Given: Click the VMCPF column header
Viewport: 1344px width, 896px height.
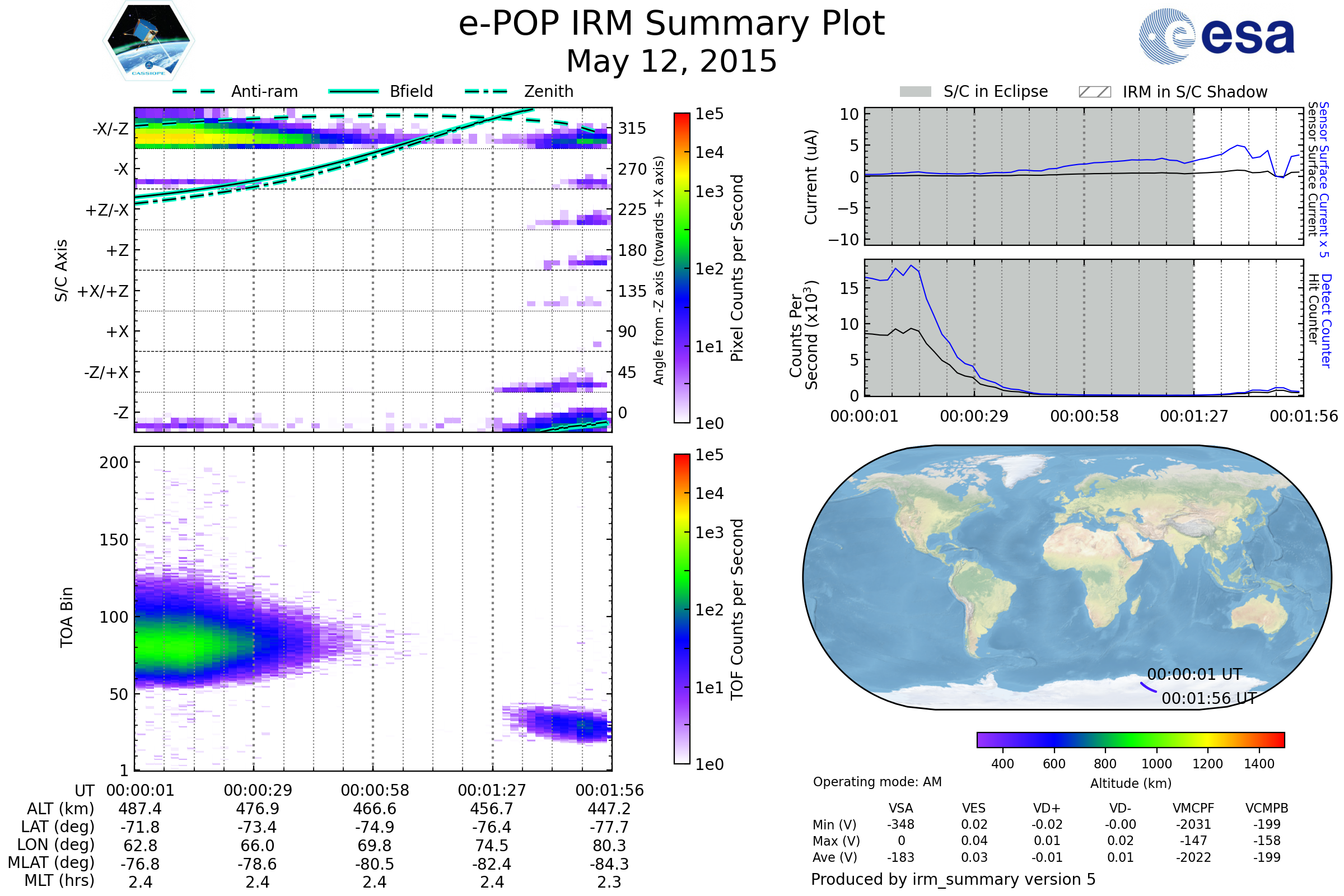Looking at the screenshot, I should (1193, 808).
